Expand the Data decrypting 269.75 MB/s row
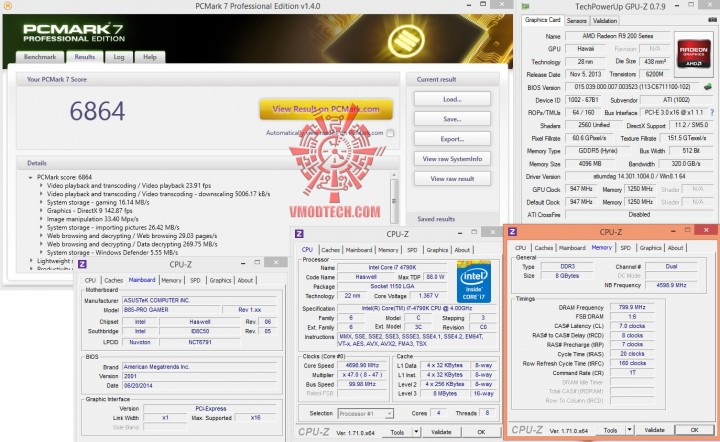The height and width of the screenshot is (442, 720). point(41,244)
